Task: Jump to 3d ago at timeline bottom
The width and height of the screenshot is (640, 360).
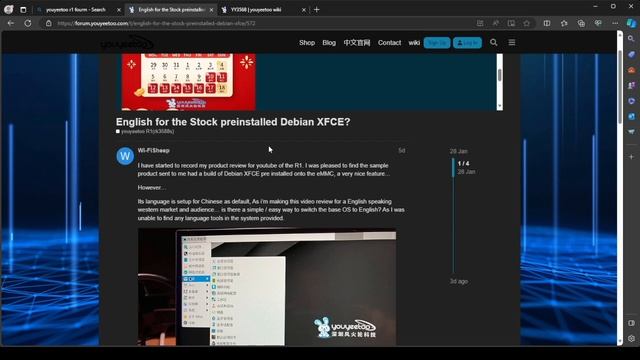Action: (x=459, y=281)
